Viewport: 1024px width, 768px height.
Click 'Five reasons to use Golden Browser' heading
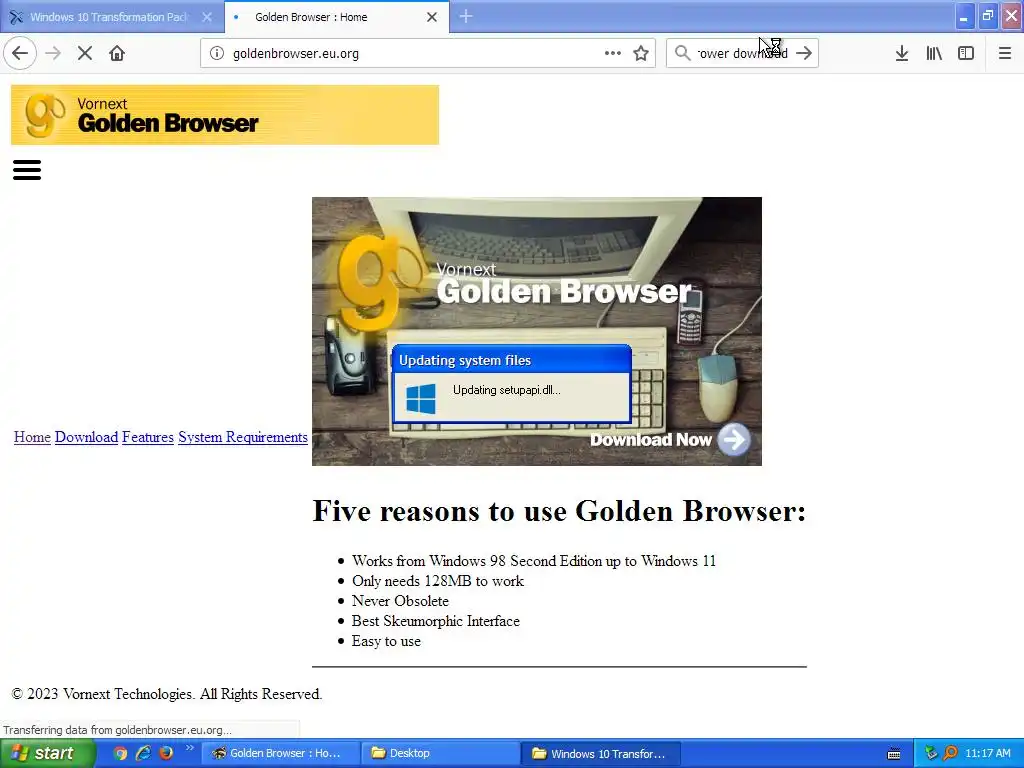click(x=559, y=511)
